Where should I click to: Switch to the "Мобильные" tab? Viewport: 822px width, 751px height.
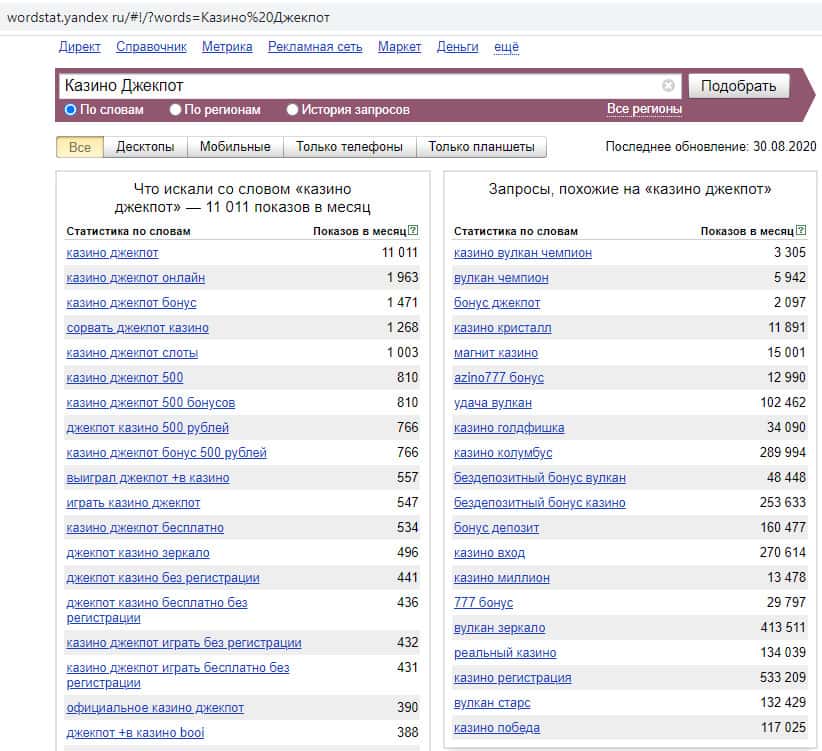click(235, 147)
